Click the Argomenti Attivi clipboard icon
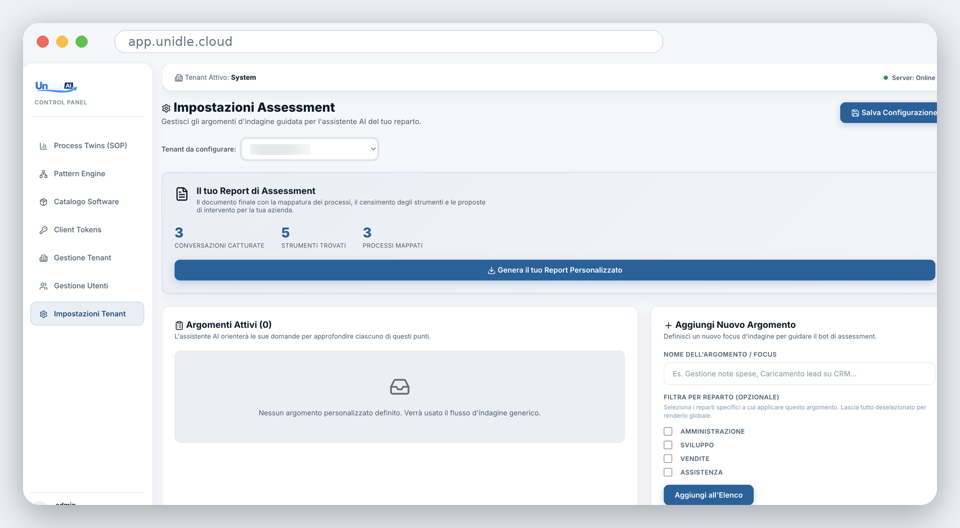This screenshot has width=960, height=528. point(179,325)
